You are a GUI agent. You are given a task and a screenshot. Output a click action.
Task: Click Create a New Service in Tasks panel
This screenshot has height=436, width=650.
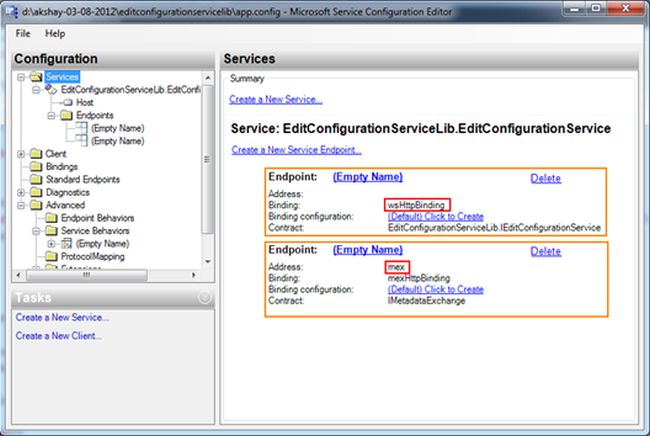pyautogui.click(x=62, y=317)
